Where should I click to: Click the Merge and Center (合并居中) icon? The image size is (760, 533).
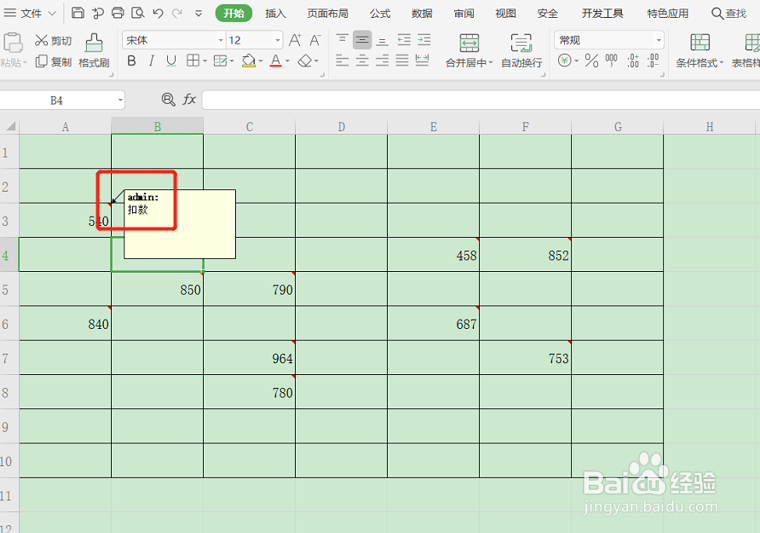[x=469, y=43]
